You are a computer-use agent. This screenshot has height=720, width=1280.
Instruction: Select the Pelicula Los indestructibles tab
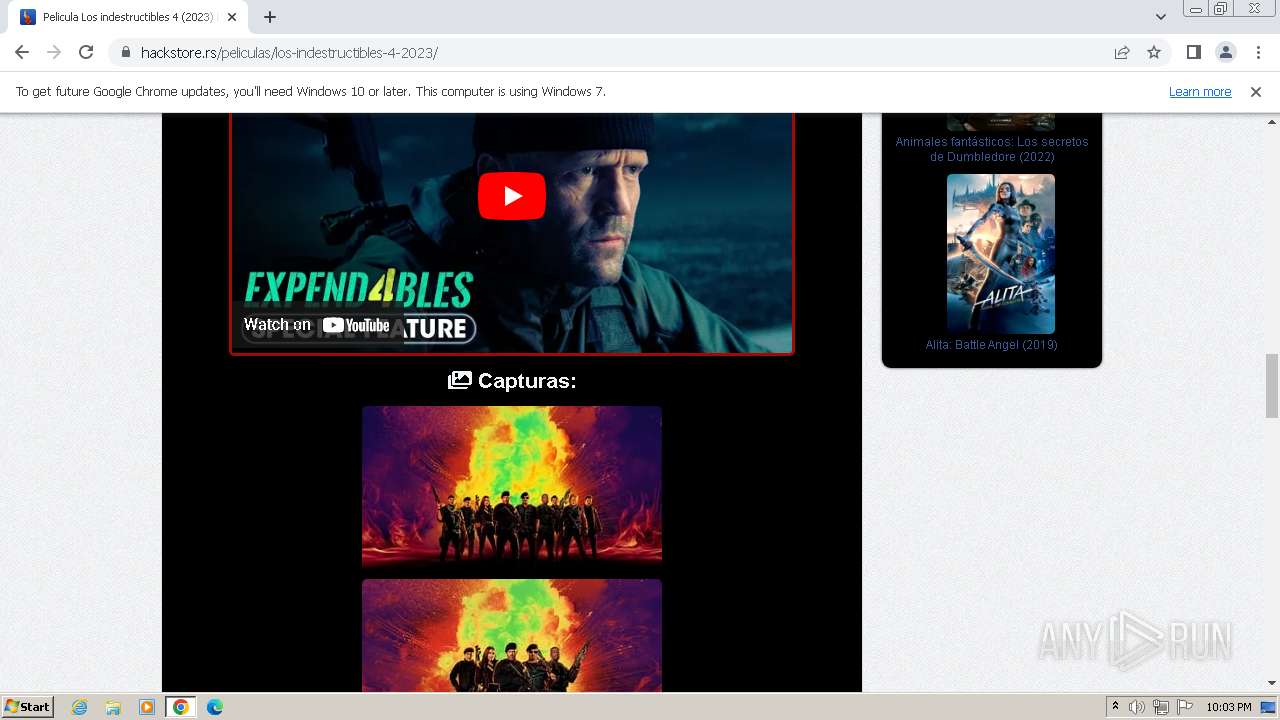(127, 17)
